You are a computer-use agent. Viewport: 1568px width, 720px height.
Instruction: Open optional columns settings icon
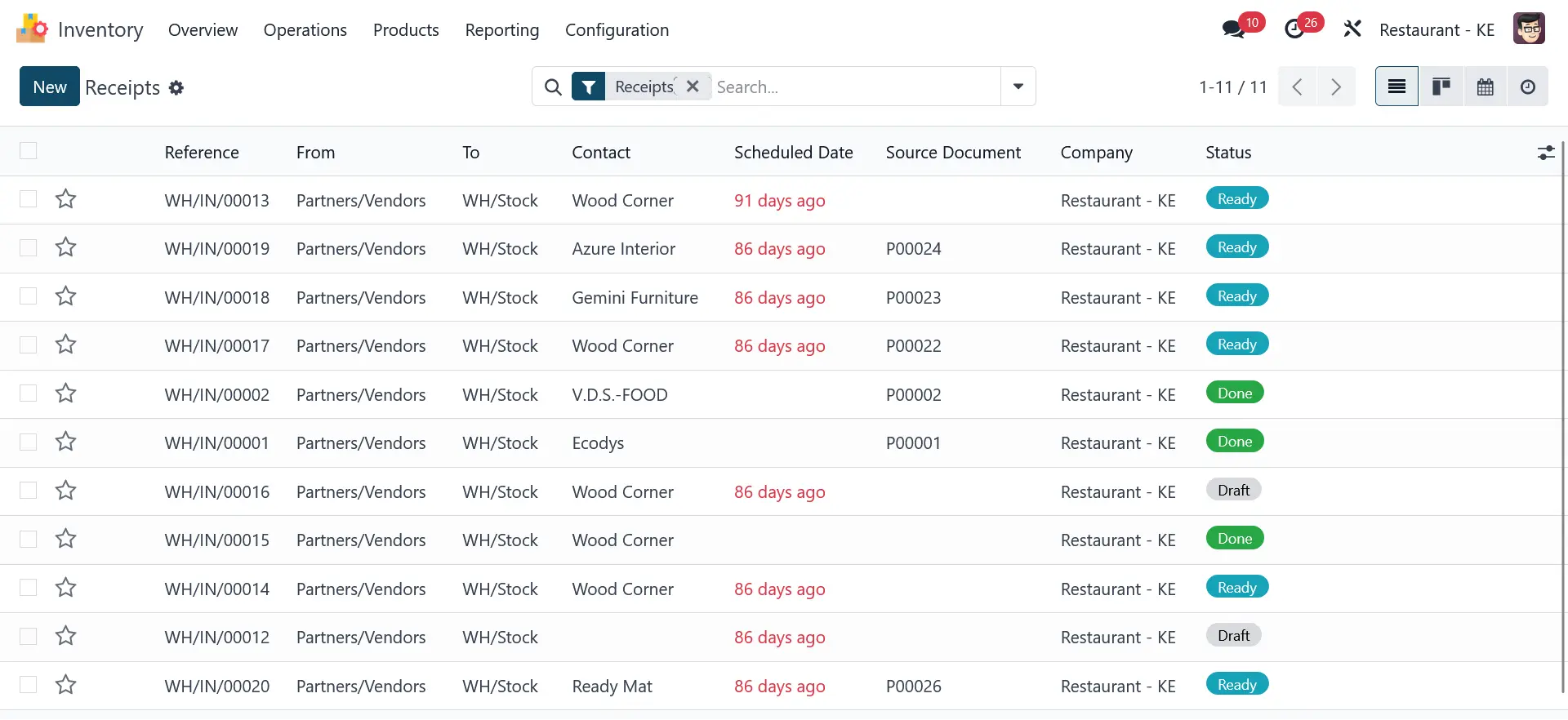(1545, 153)
